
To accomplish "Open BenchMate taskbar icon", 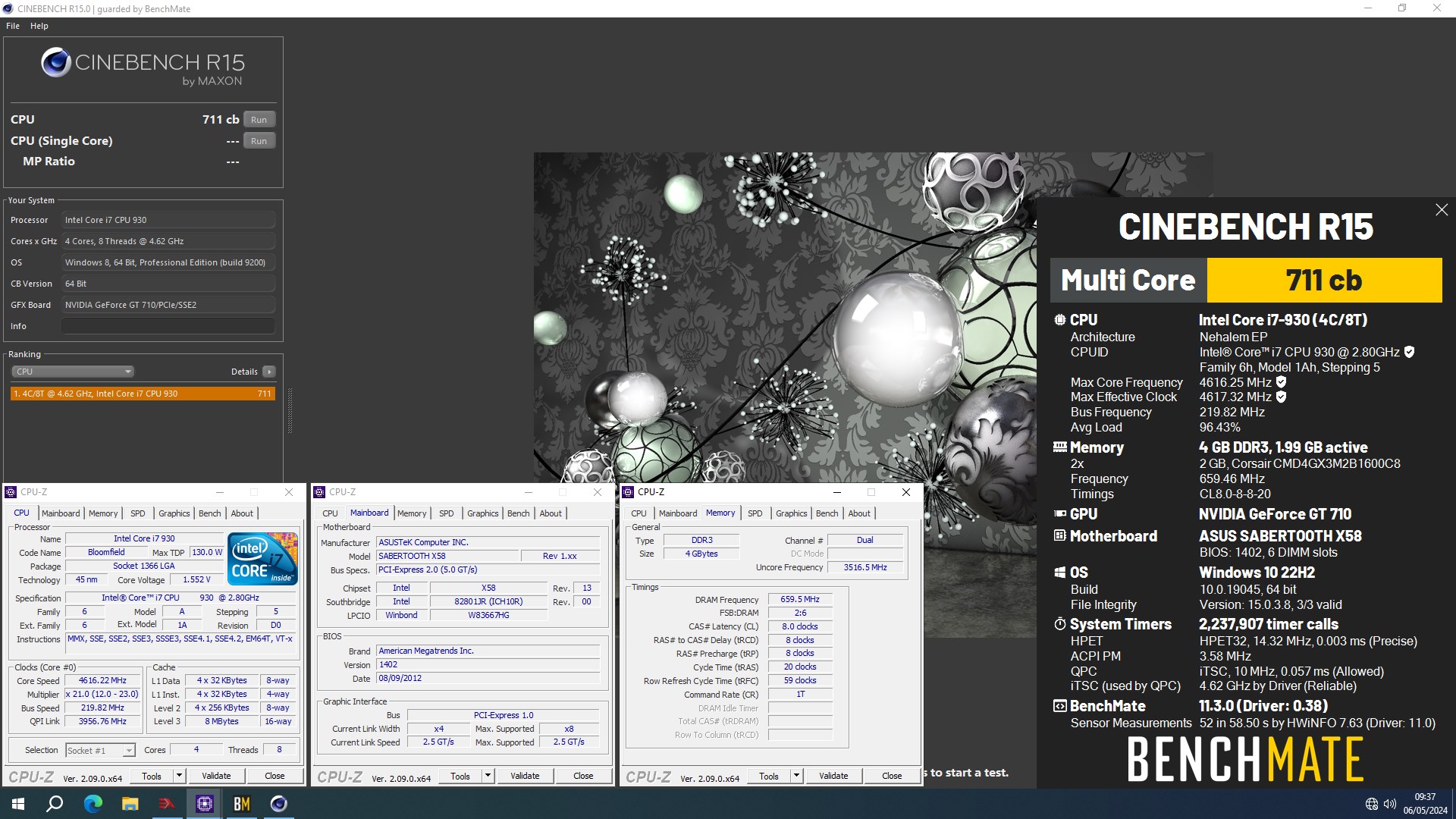I will [242, 804].
